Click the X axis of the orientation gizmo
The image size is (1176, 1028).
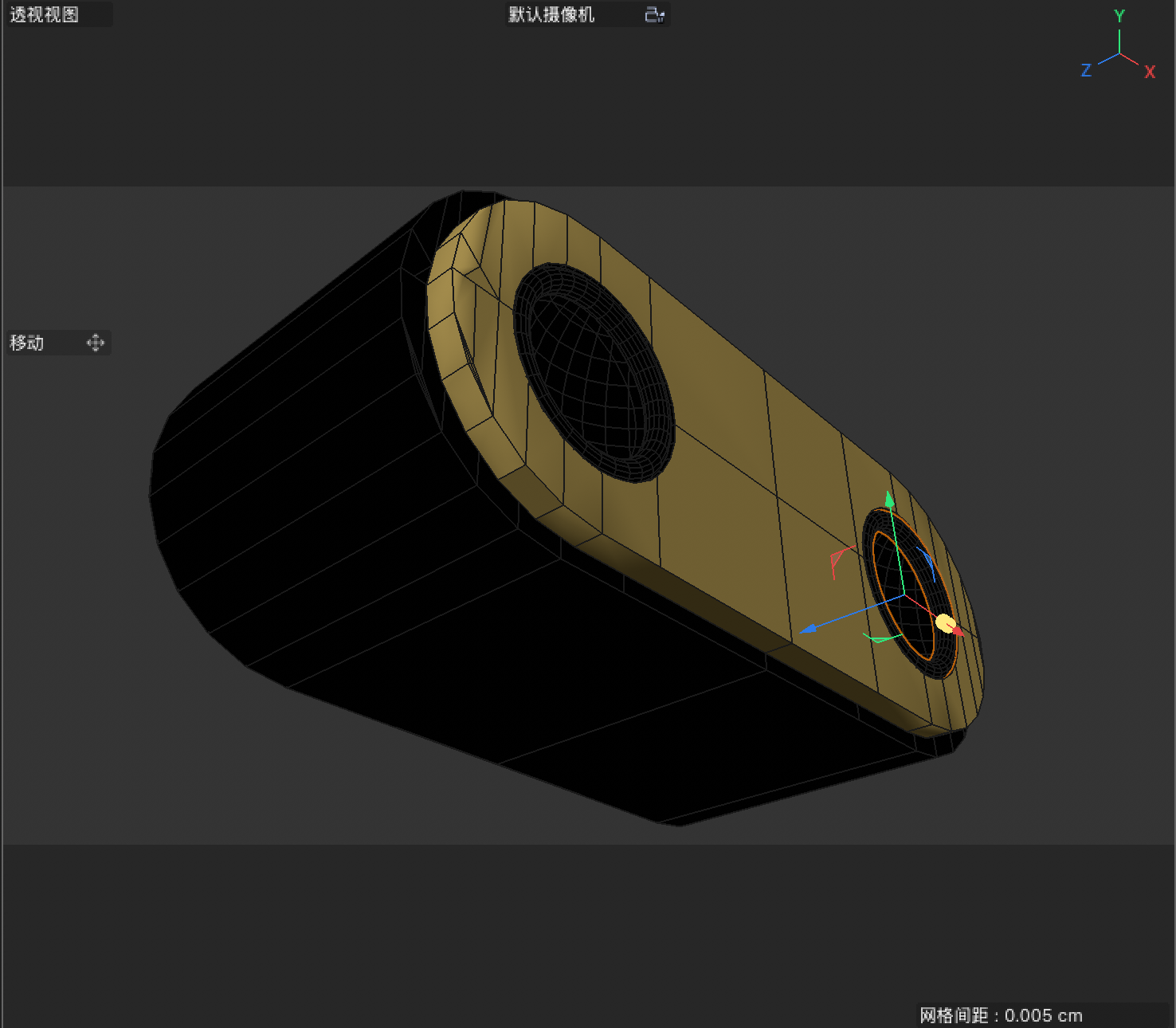coord(1151,72)
